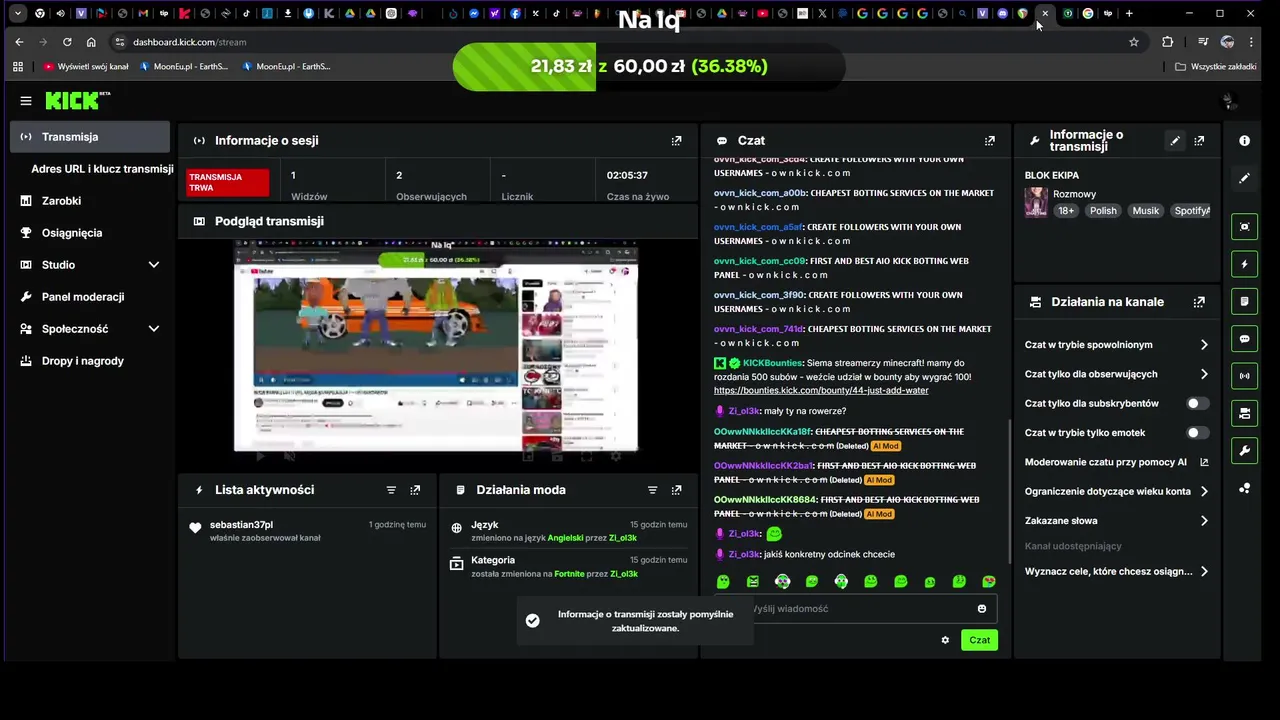
Task: Pop out the Informacje o sesji panel
Action: click(676, 141)
